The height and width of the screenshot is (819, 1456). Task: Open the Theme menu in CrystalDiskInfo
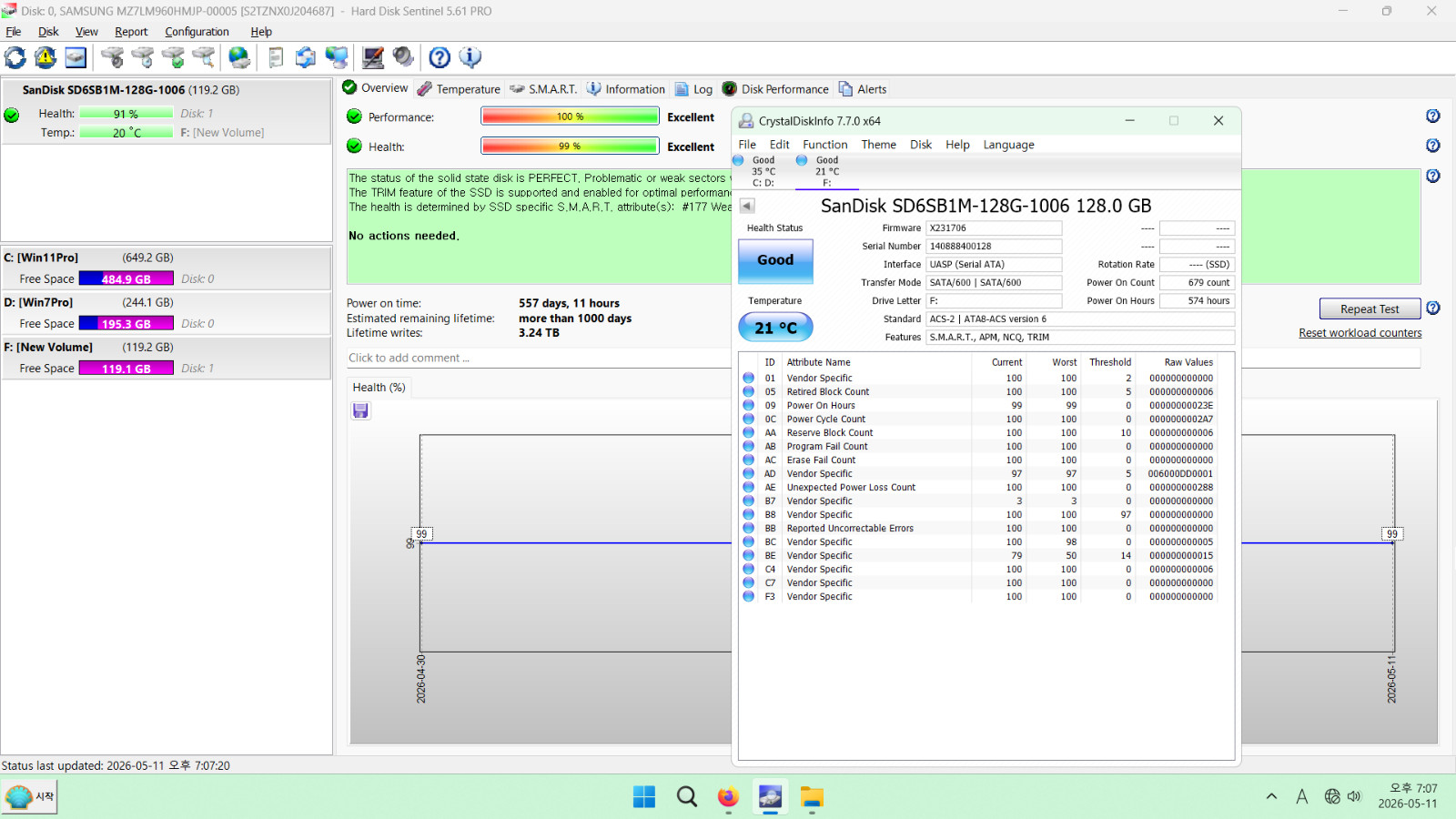tap(878, 145)
